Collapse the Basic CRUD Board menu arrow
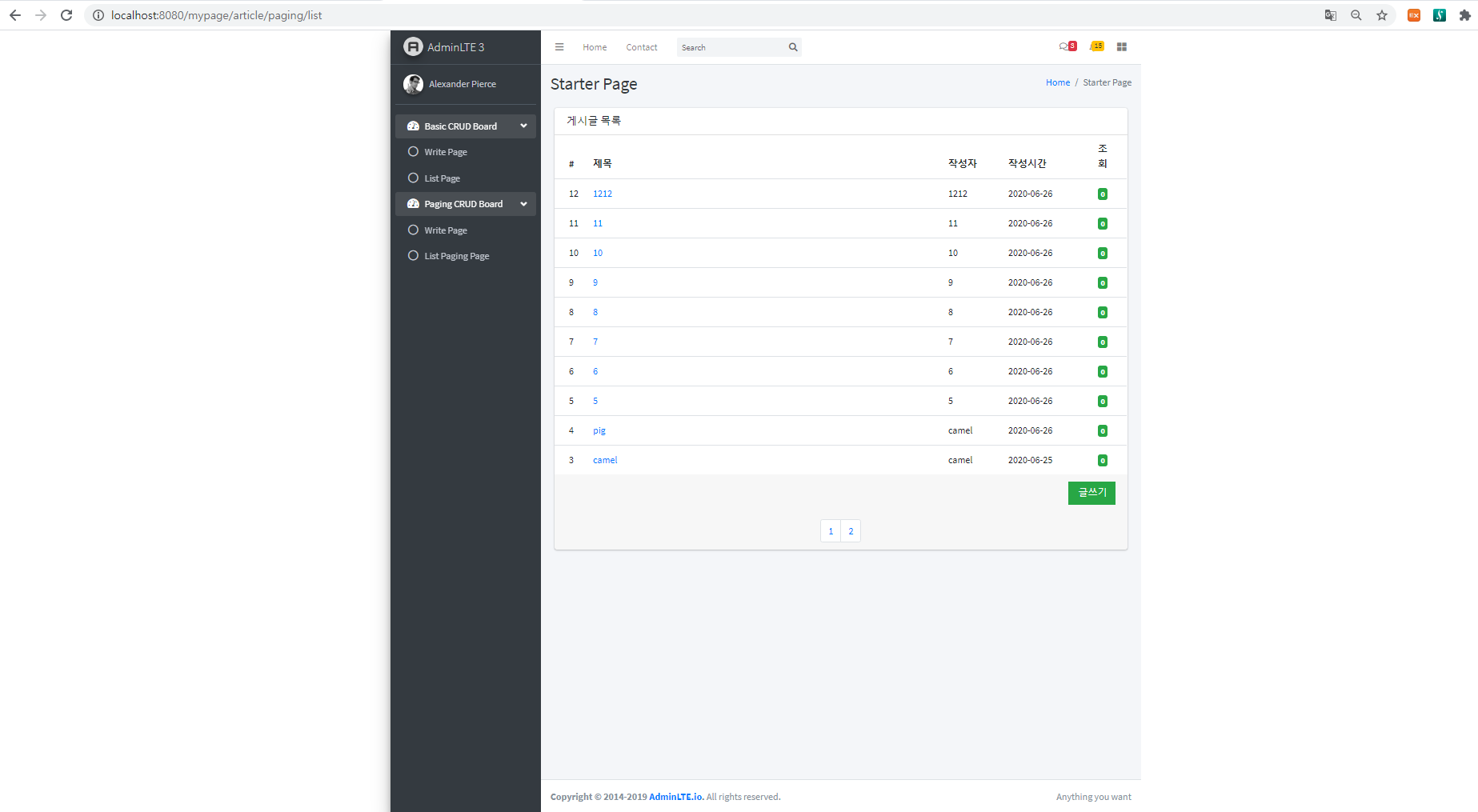The height and width of the screenshot is (812, 1478). coord(523,126)
